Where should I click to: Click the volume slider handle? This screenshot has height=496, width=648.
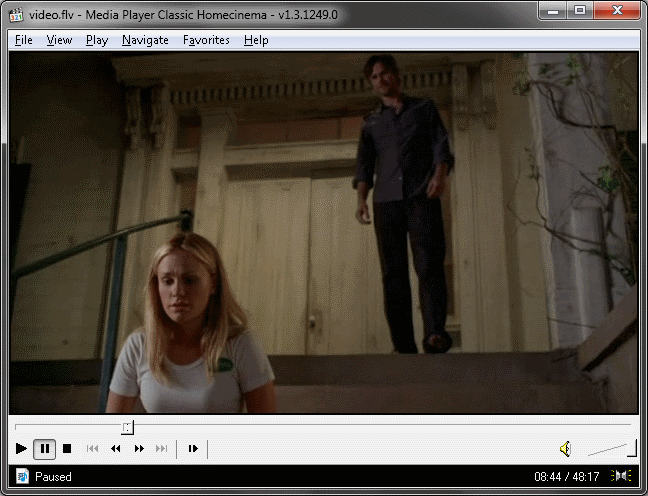pos(632,449)
